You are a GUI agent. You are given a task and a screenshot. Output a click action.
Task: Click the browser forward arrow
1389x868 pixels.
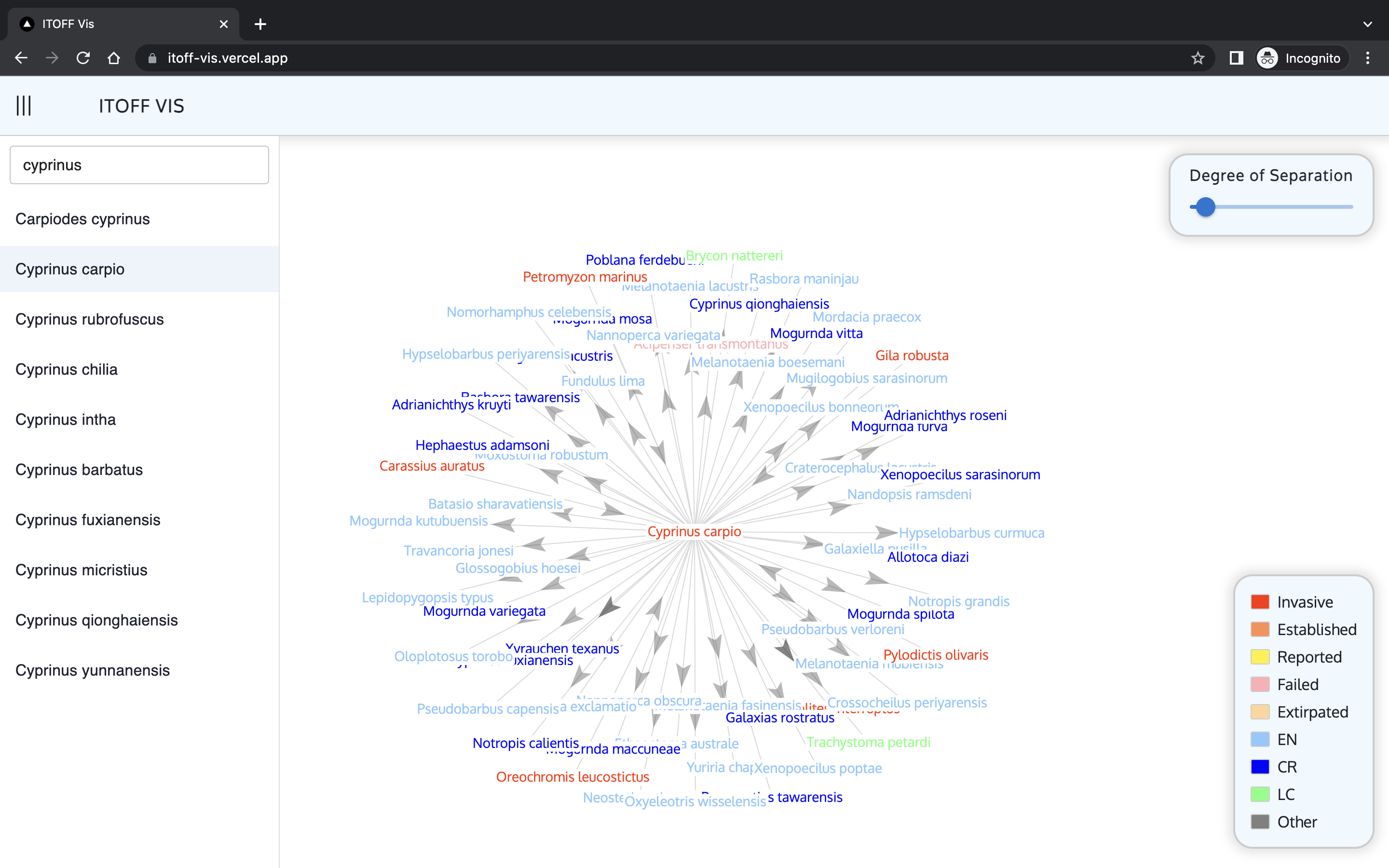[x=52, y=58]
